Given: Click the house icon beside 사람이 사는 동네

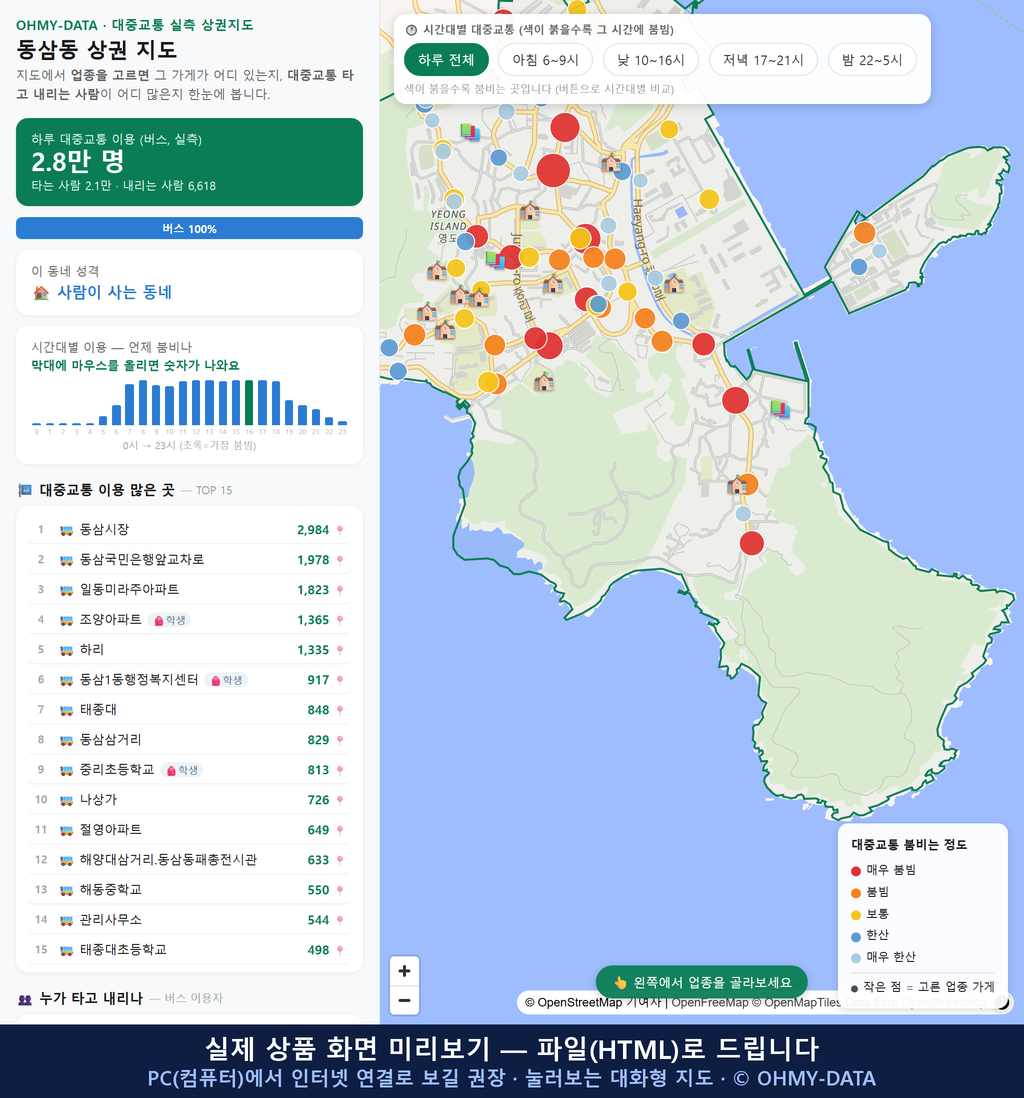Looking at the screenshot, I should click(41, 293).
